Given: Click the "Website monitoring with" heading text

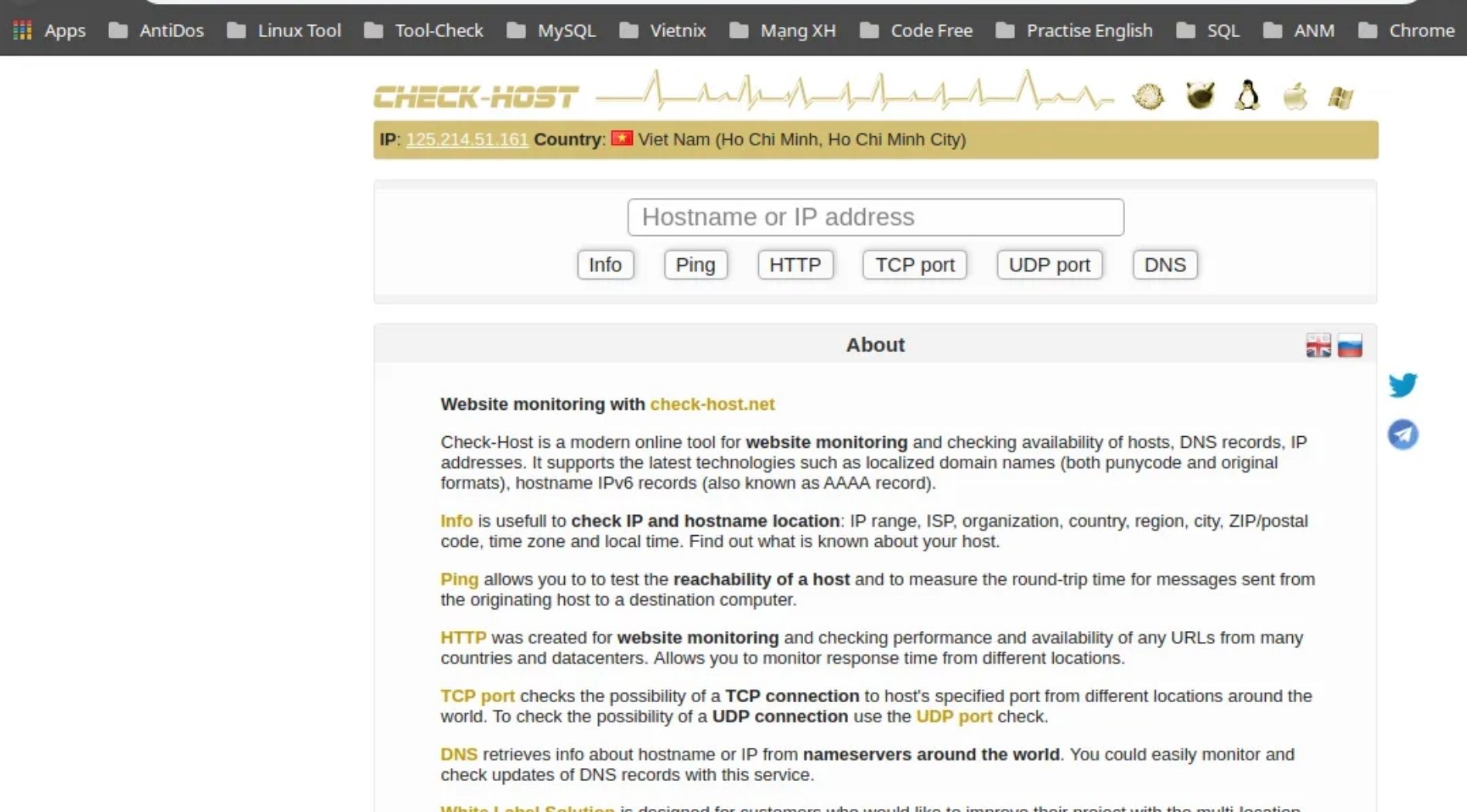Looking at the screenshot, I should 542,404.
